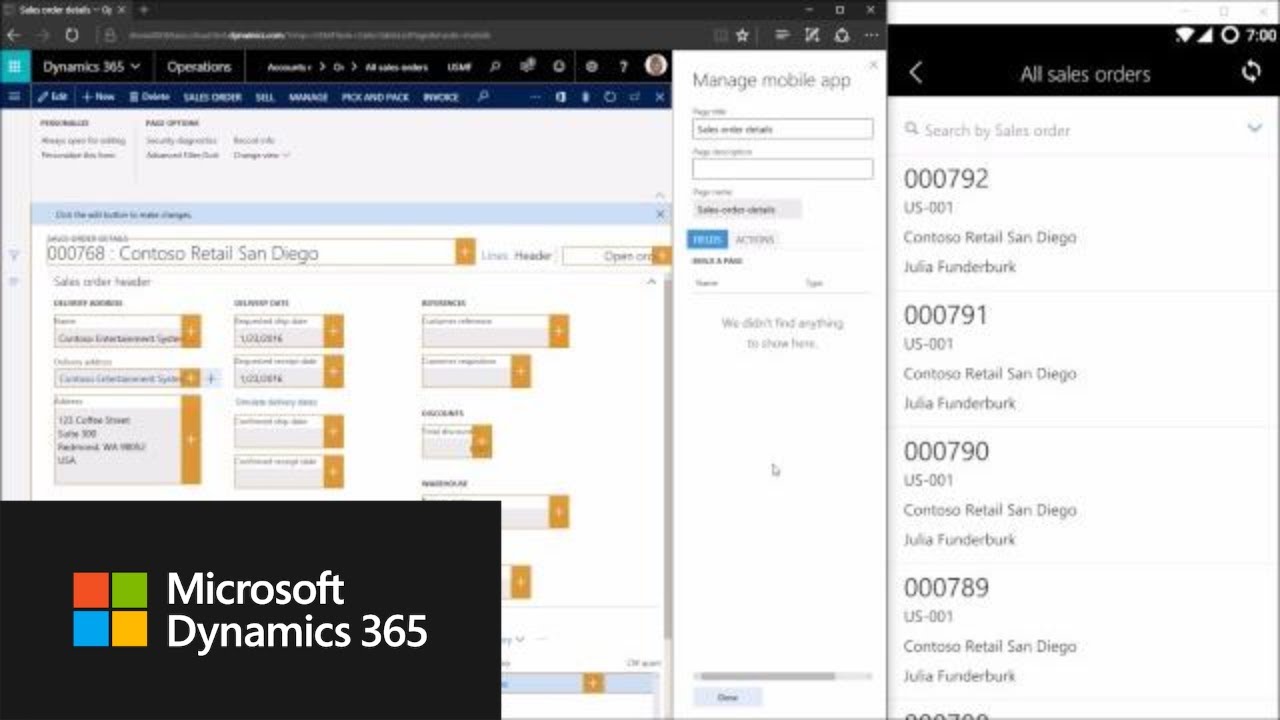
Task: Close the Manage mobile app pane
Action: point(873,65)
